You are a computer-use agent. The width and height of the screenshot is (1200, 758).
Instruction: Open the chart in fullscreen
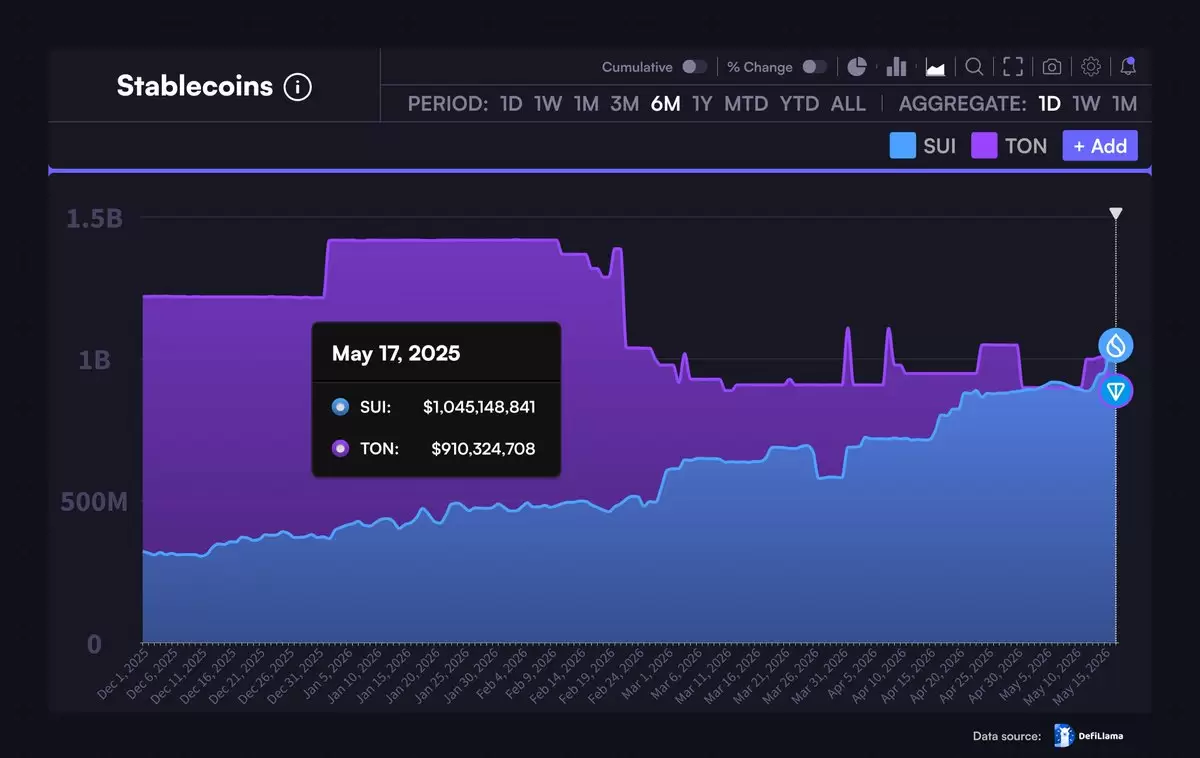1013,67
